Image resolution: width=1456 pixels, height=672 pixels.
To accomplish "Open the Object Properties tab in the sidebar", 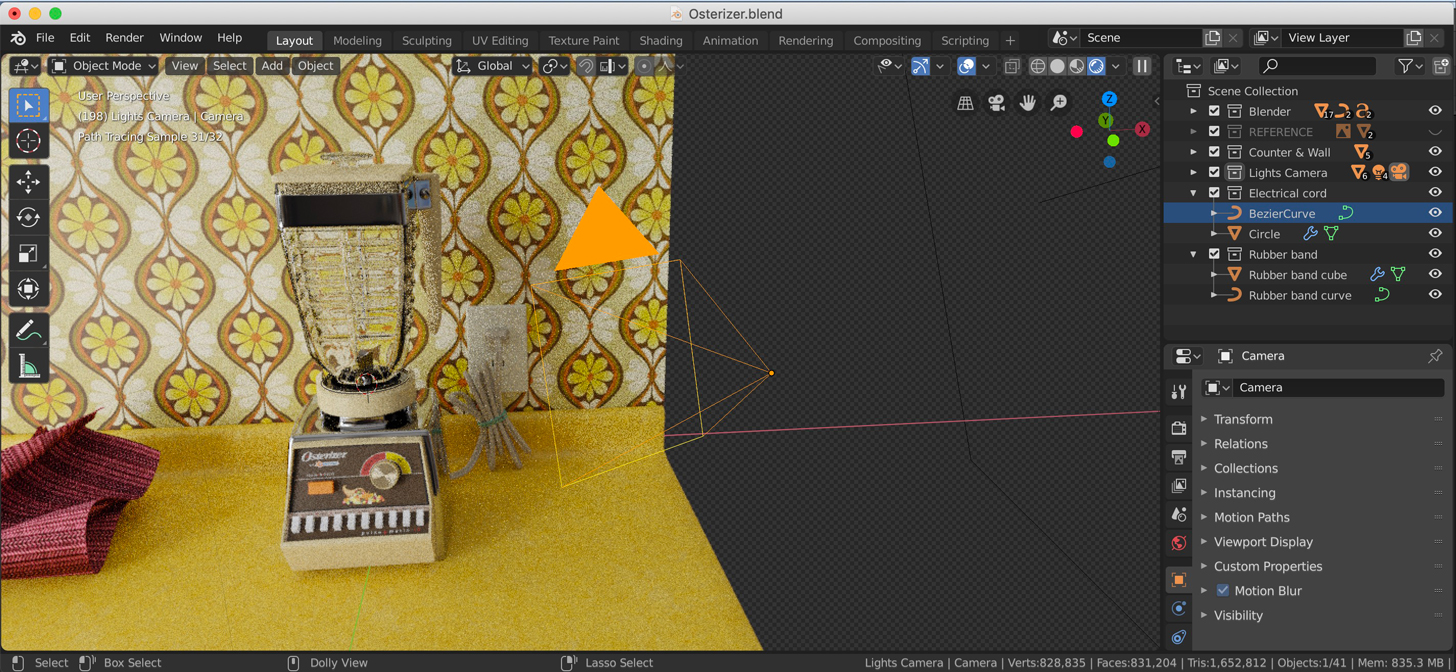I will 1178,578.
